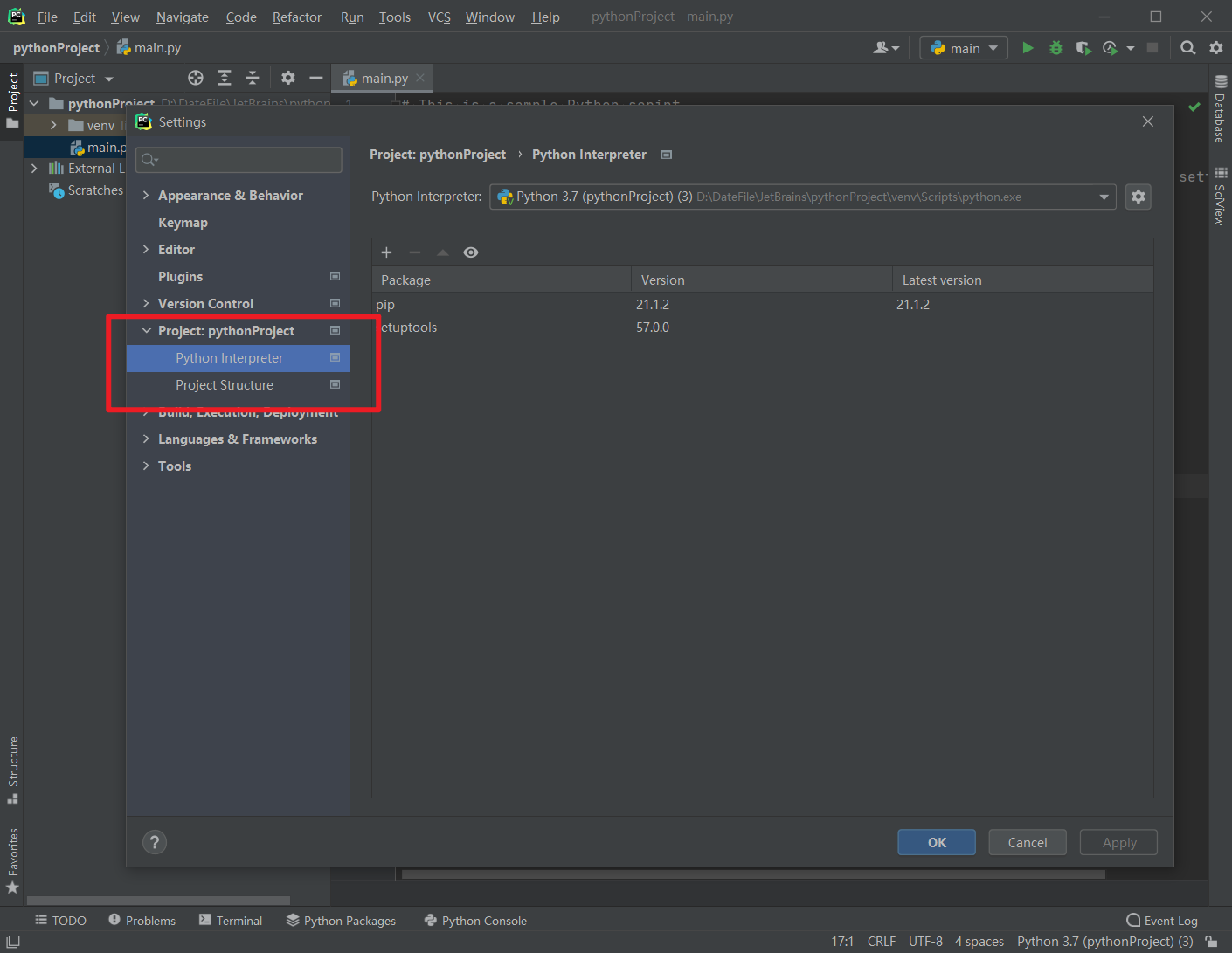Open the VCS menu
1232x953 pixels.
(x=439, y=17)
